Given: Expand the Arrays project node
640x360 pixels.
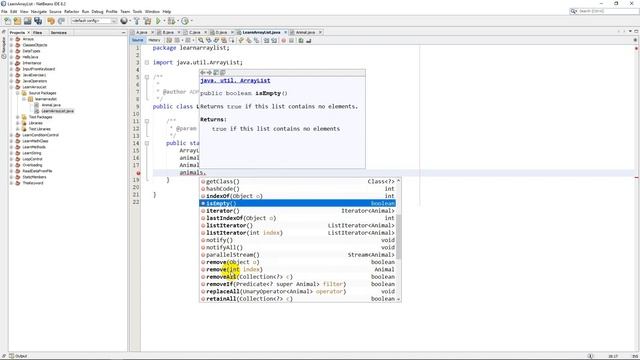Looking at the screenshot, I should pos(11,39).
